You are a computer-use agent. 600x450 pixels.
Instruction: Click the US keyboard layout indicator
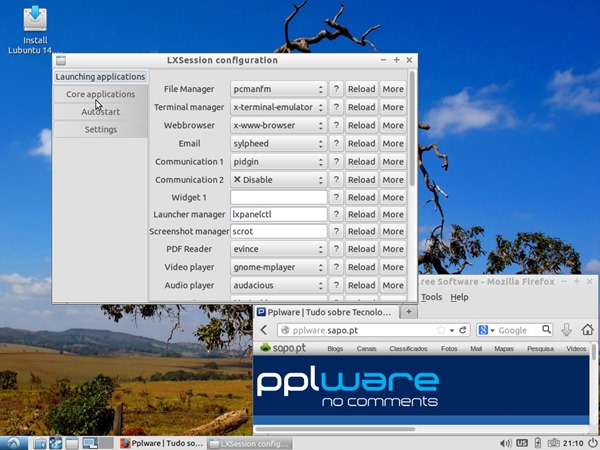(522, 443)
